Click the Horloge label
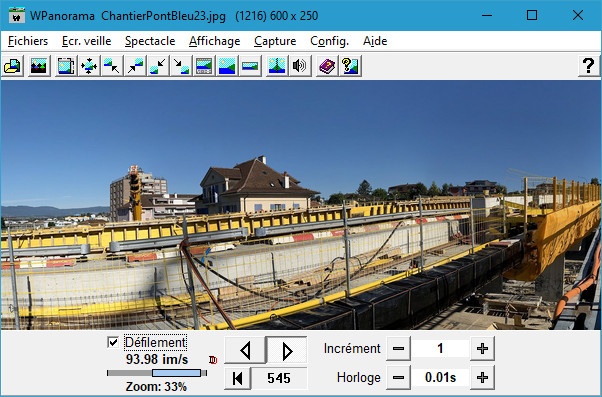 (x=359, y=378)
